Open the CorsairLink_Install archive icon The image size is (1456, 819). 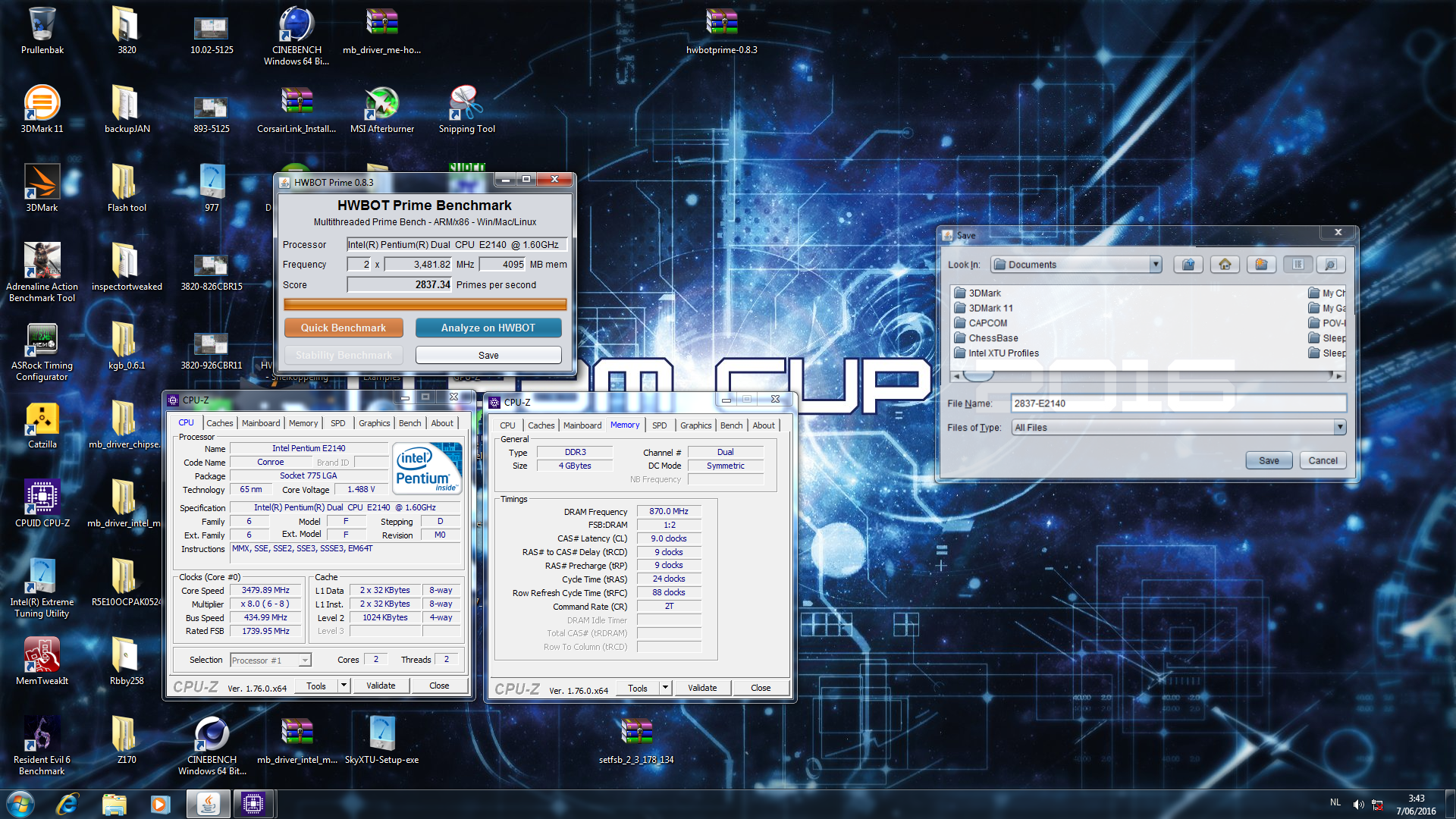(297, 109)
